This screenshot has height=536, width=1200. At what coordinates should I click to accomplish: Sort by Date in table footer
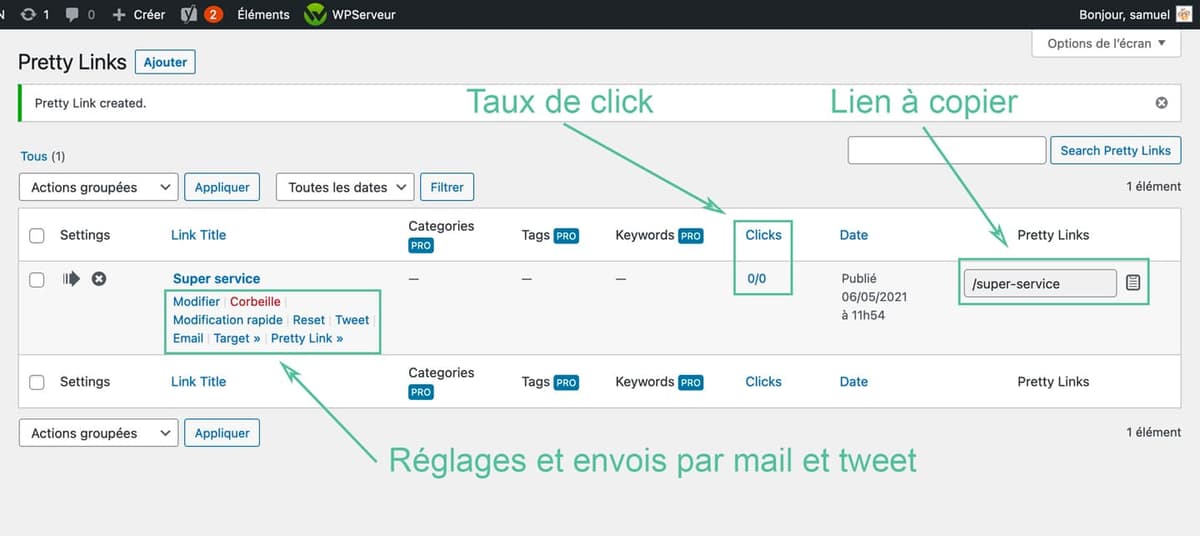point(854,381)
